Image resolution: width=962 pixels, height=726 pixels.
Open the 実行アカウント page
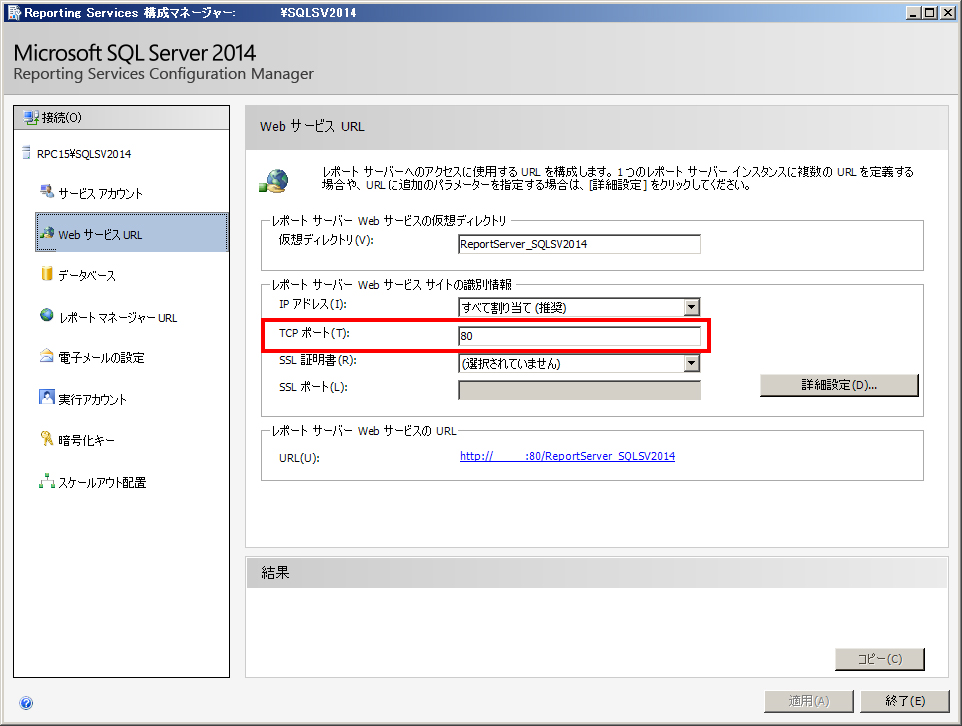(x=93, y=400)
